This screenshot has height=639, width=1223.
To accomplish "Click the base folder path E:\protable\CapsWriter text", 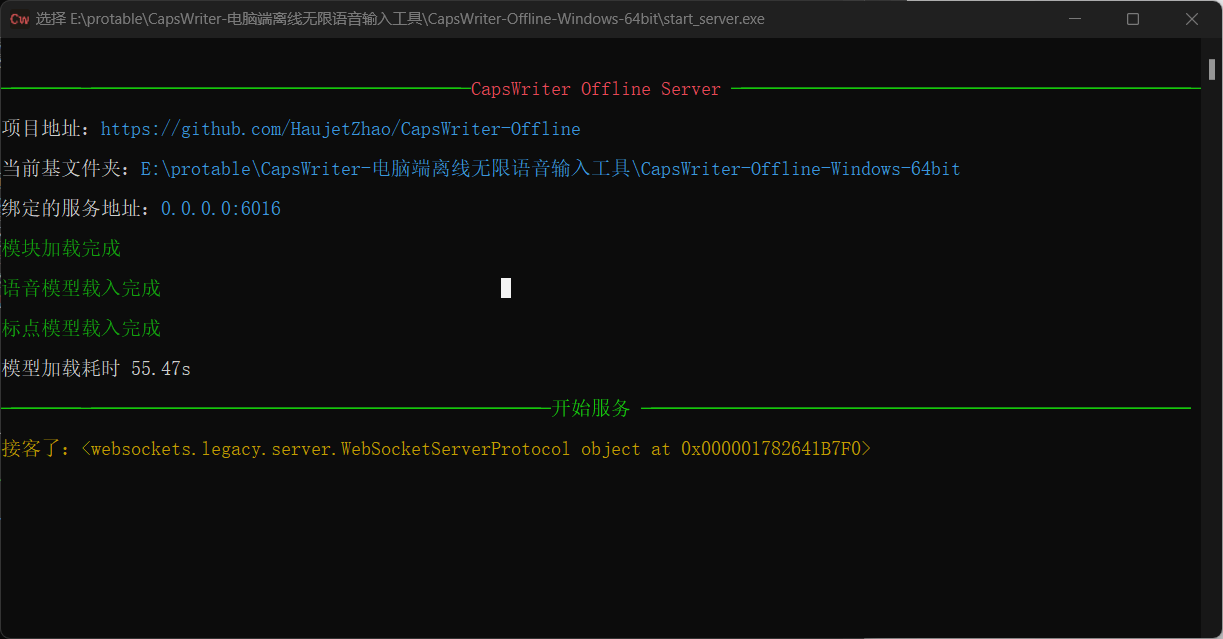I will click(551, 169).
